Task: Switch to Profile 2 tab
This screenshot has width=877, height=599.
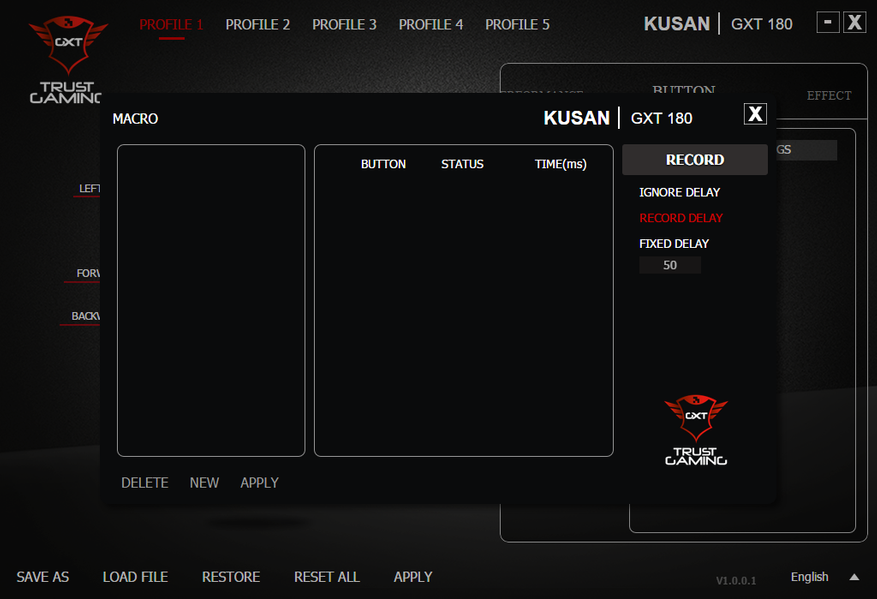Action: [258, 25]
